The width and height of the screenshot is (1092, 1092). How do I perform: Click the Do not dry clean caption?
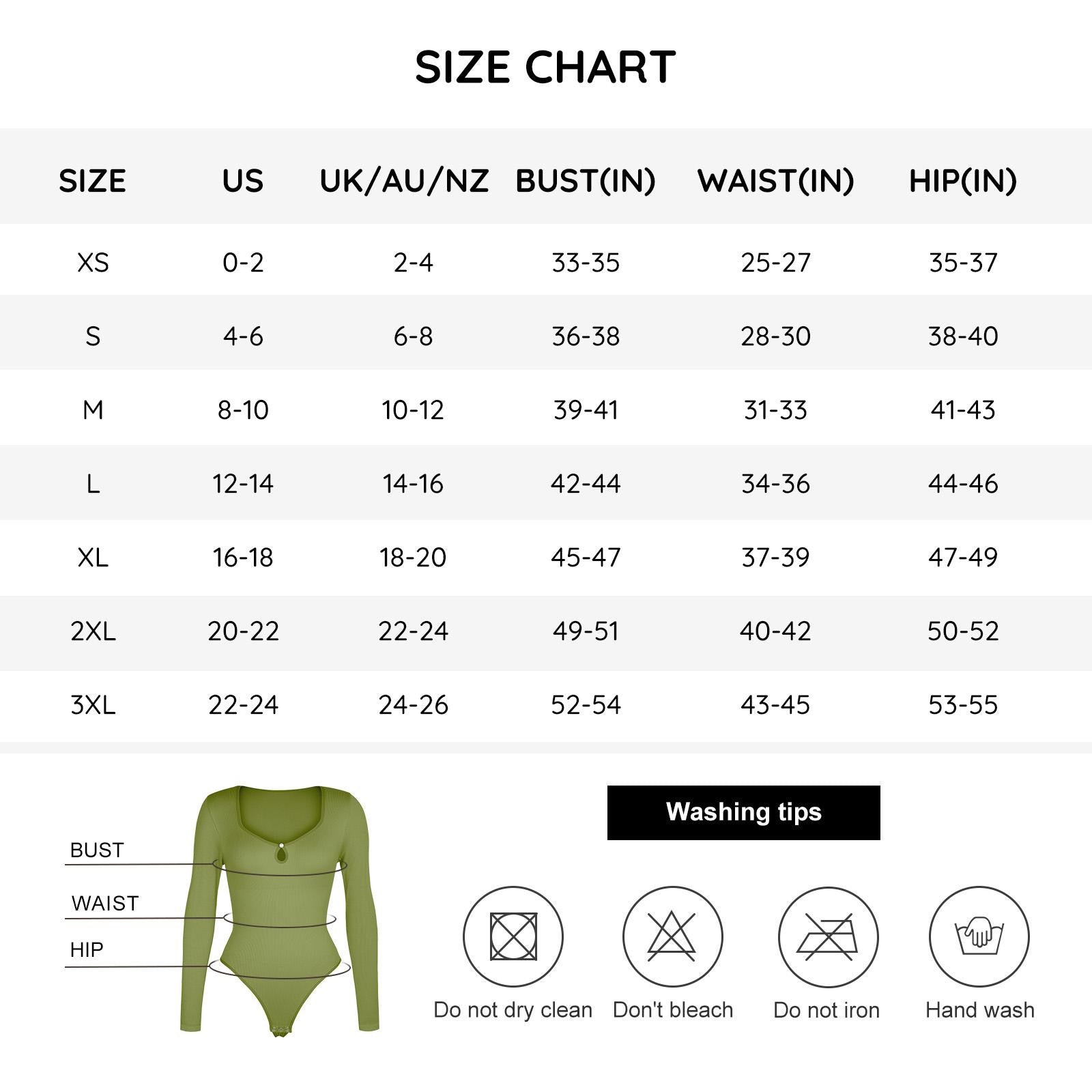pyautogui.click(x=513, y=1010)
